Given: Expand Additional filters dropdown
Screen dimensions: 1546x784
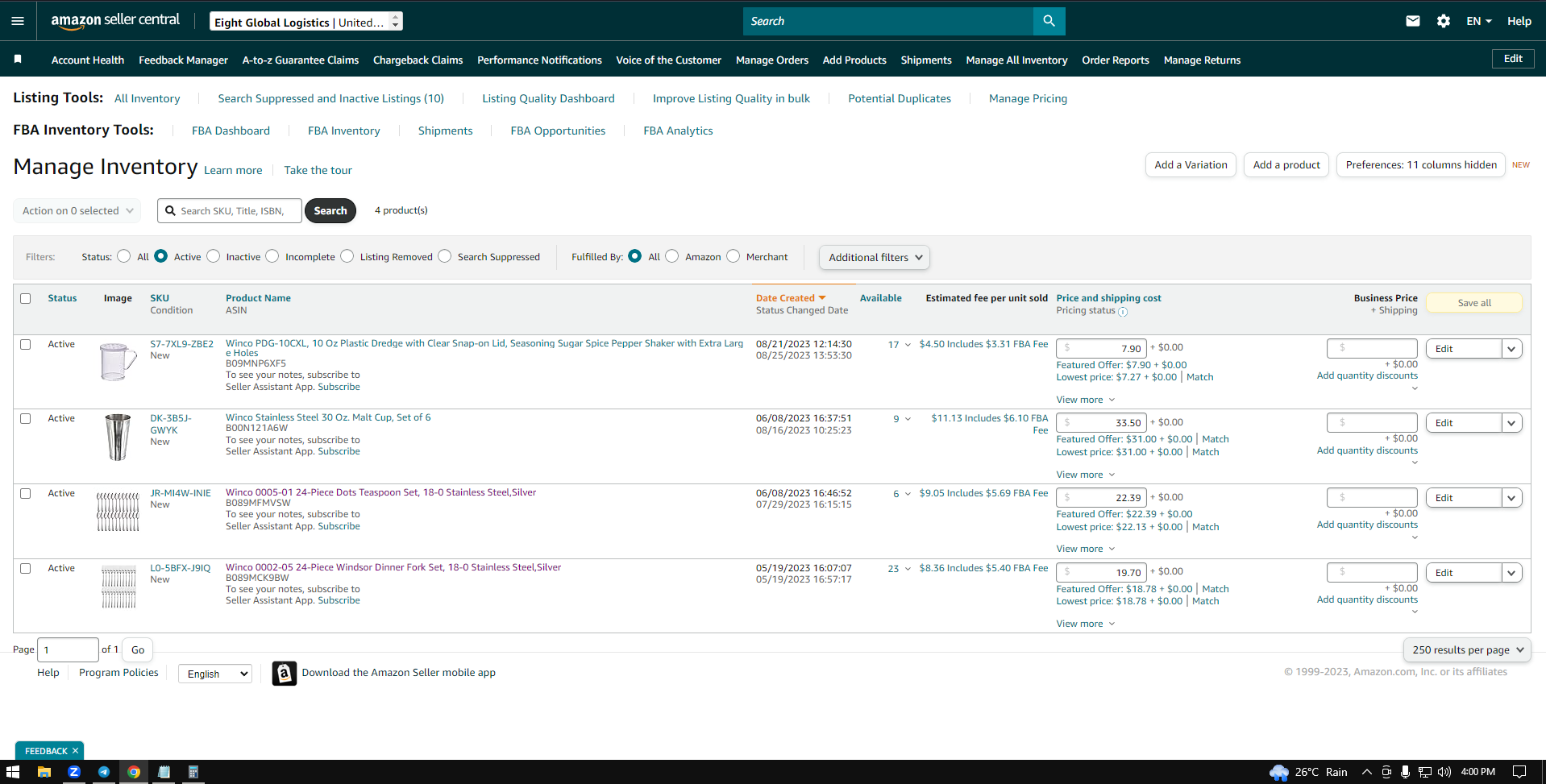Looking at the screenshot, I should (x=875, y=257).
